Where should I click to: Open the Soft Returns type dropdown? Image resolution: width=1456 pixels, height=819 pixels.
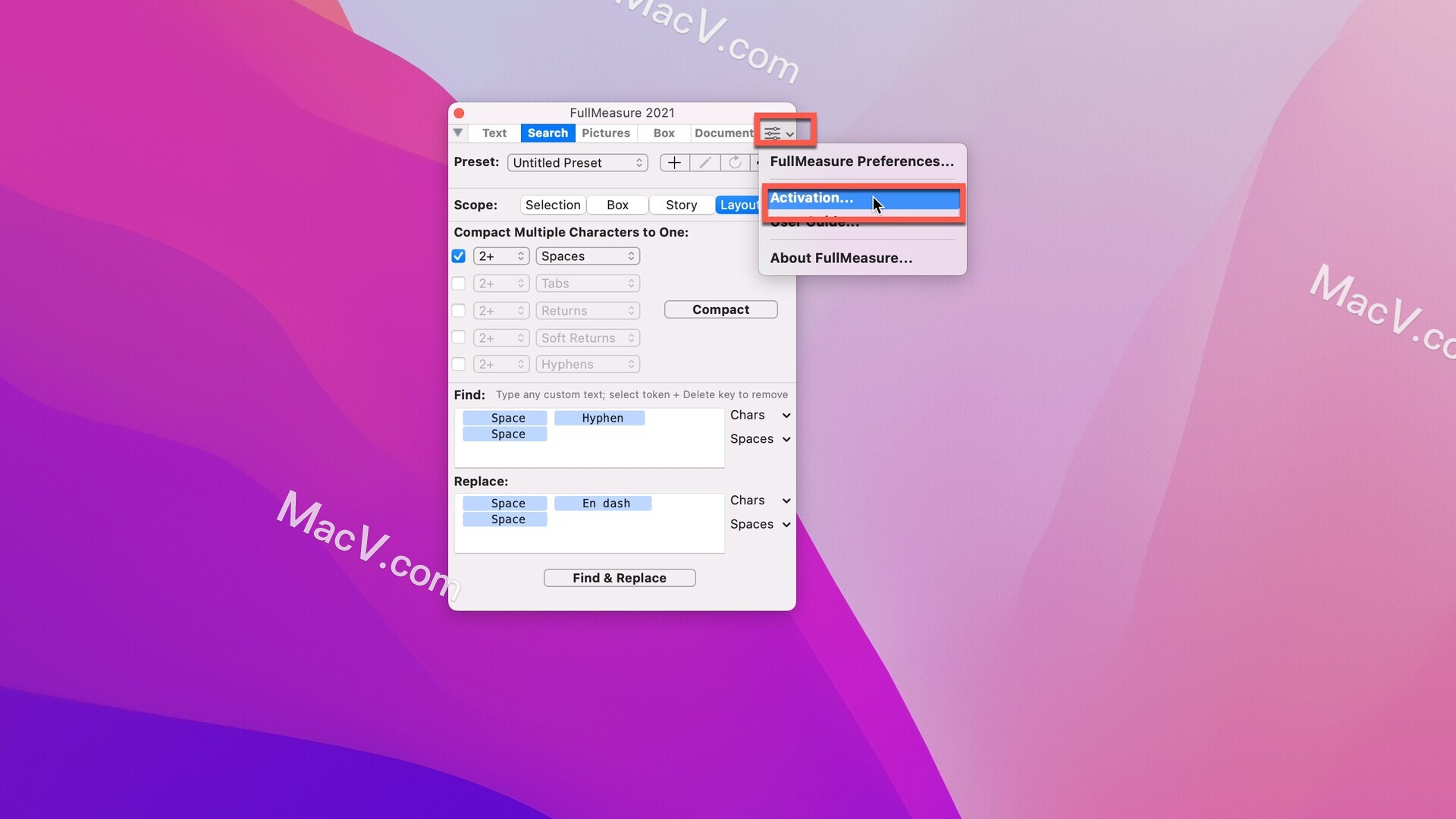[x=588, y=338]
